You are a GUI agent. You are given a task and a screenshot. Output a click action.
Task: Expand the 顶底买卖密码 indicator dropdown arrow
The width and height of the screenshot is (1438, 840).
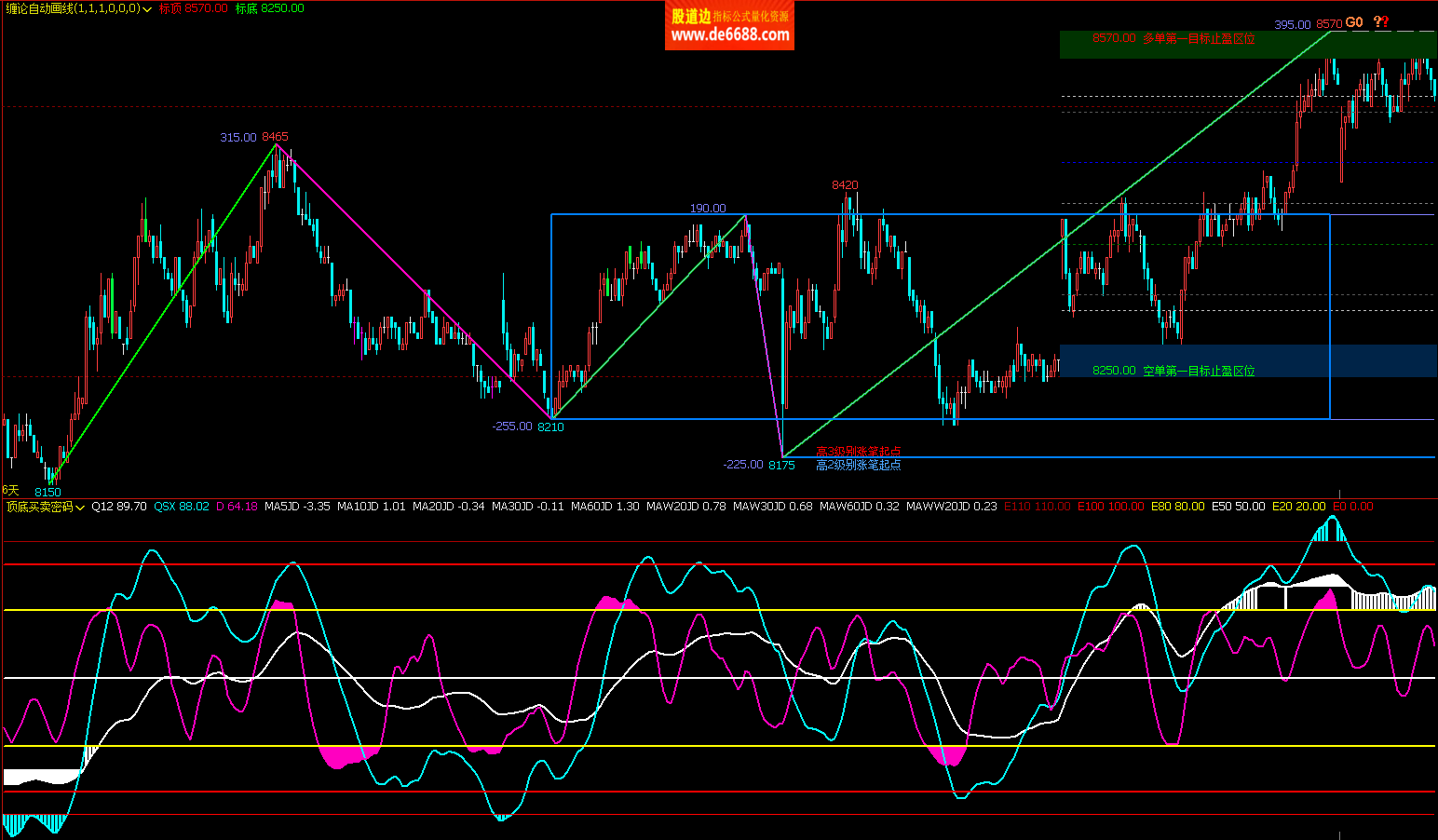click(x=80, y=508)
